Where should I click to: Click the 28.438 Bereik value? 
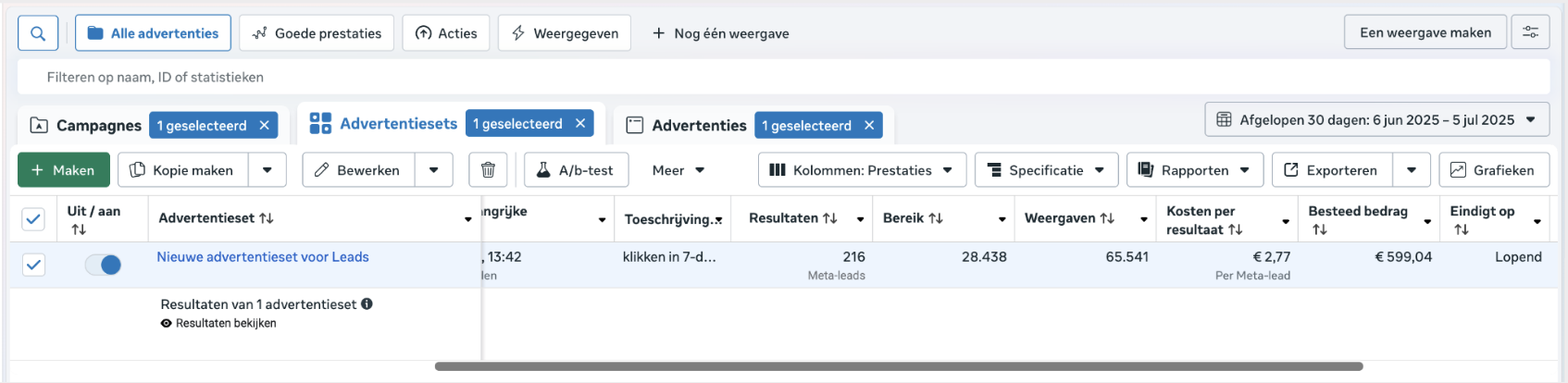point(984,257)
